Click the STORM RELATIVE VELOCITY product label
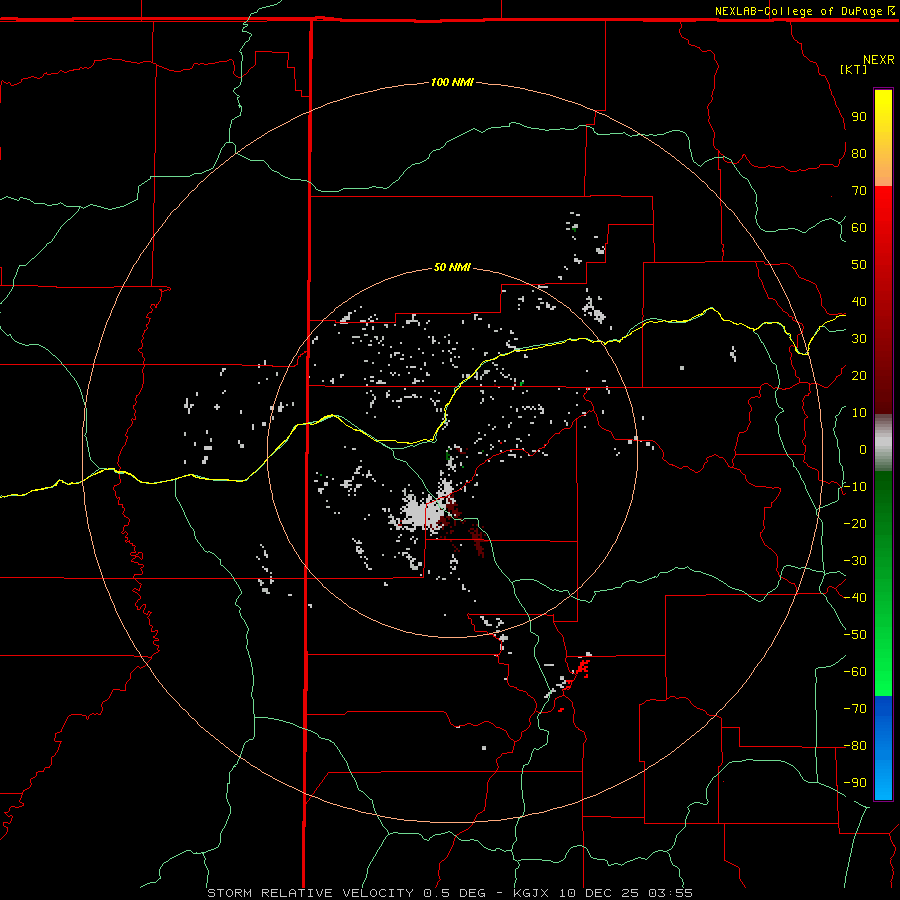Screen dimensions: 900x900 (310, 893)
